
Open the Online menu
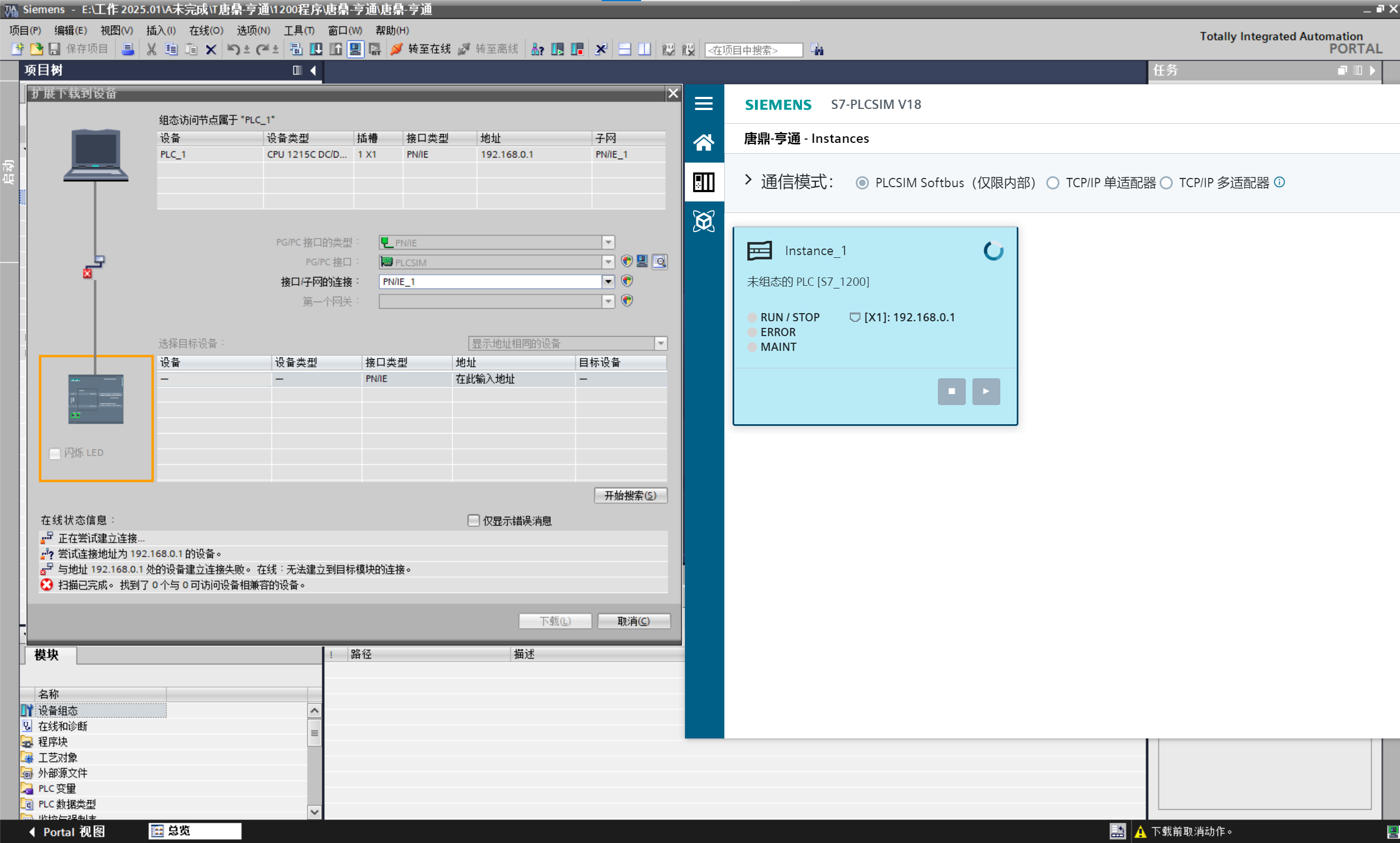pos(206,31)
